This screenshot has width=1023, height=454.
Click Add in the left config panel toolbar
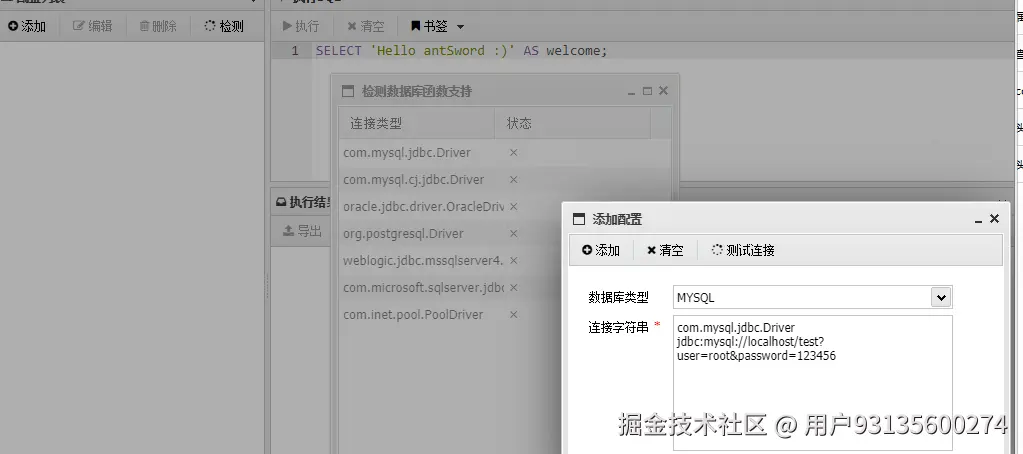click(x=27, y=26)
